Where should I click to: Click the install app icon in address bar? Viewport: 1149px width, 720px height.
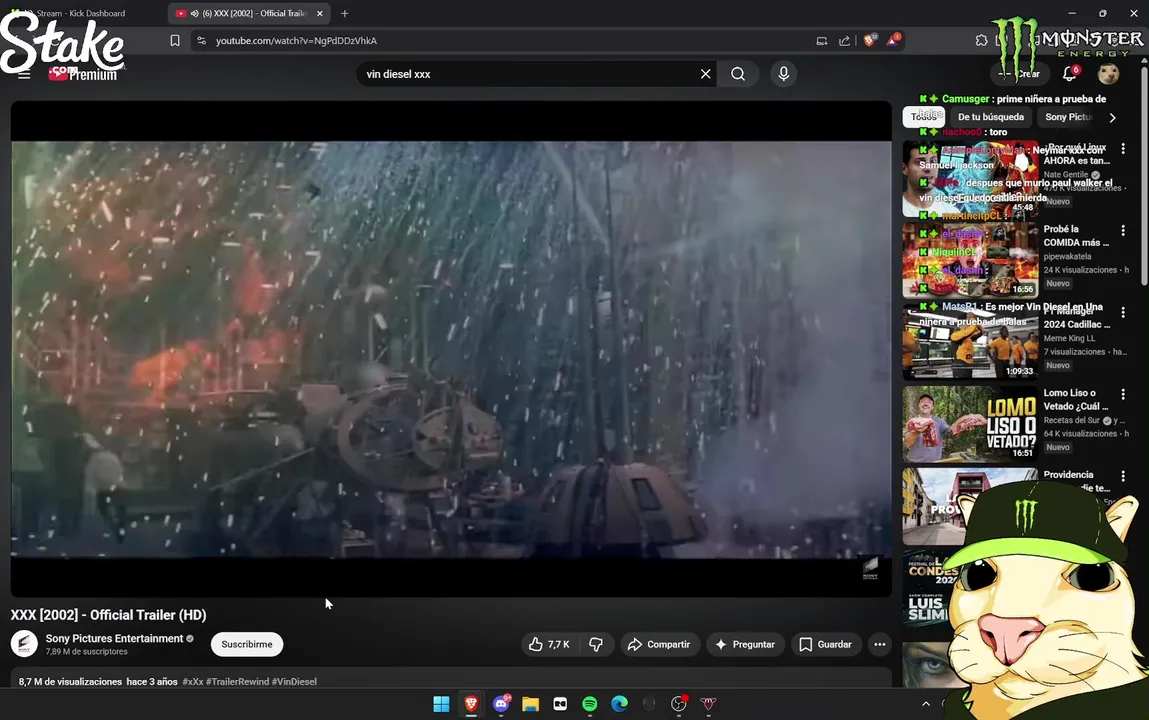click(x=821, y=41)
